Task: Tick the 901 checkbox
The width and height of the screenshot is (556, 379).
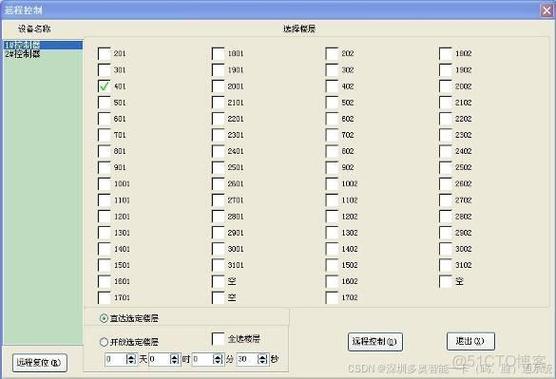Action: [x=104, y=168]
